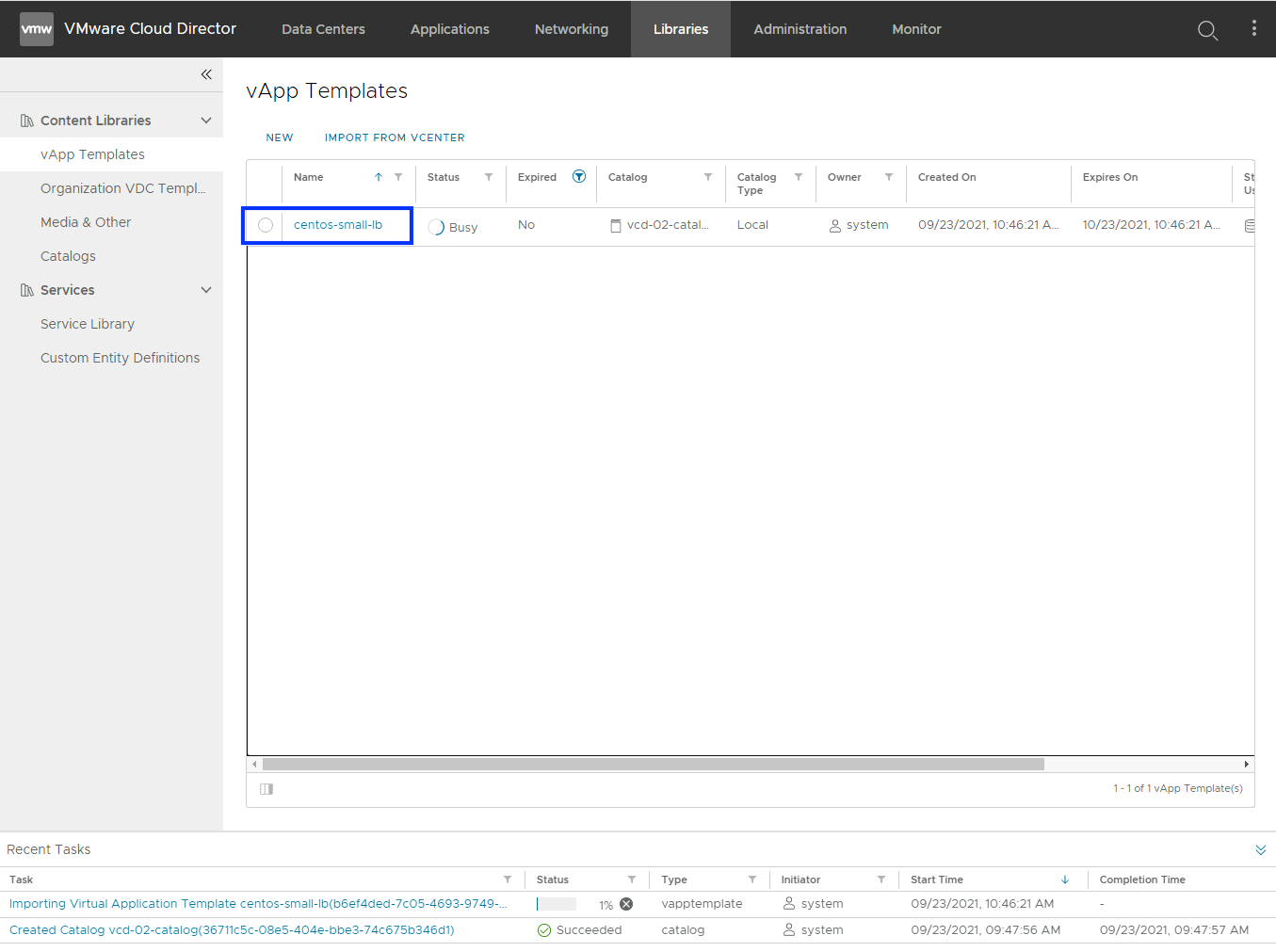Open Catalogs in the sidebar
The height and width of the screenshot is (952, 1276).
click(68, 256)
